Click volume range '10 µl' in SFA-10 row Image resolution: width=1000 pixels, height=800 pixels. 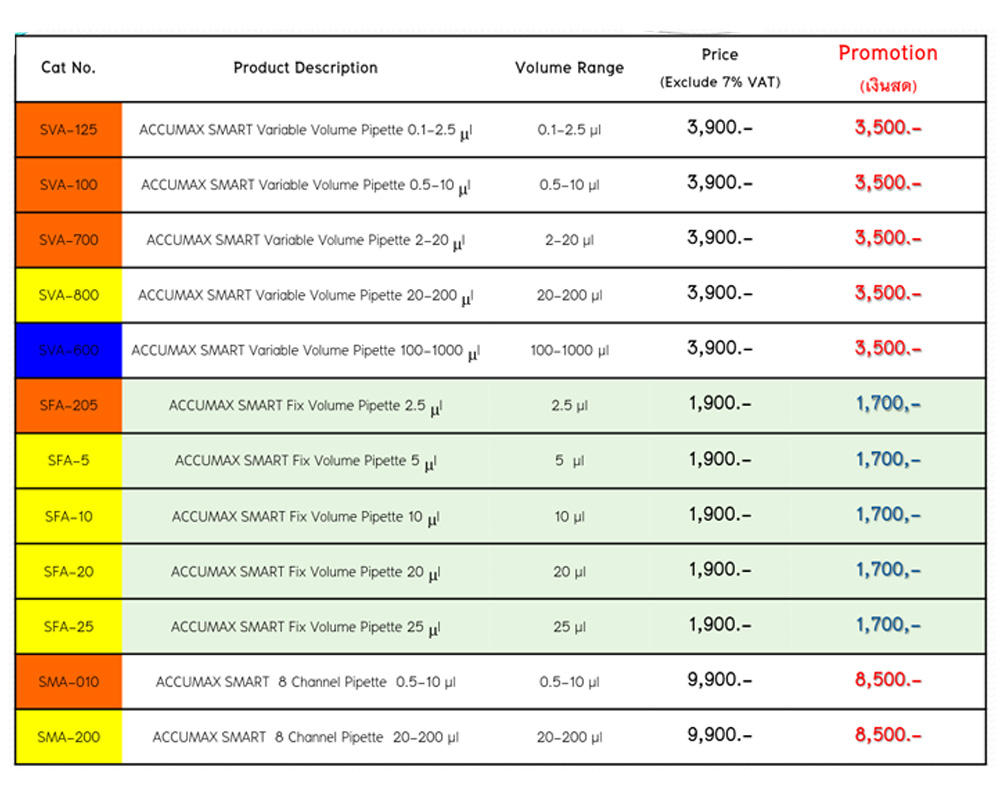tap(570, 517)
